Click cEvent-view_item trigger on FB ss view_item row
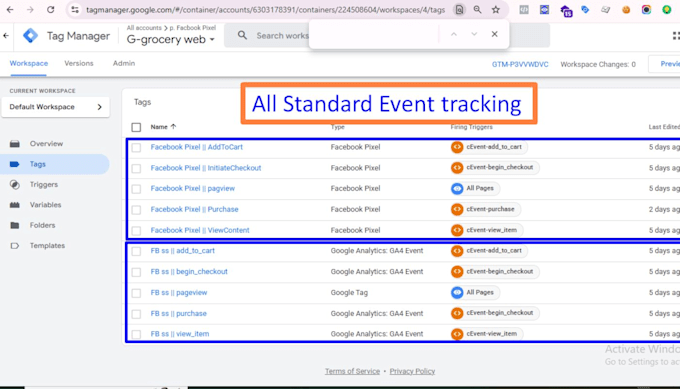Screen dimensions: 680x389 pyautogui.click(x=486, y=334)
